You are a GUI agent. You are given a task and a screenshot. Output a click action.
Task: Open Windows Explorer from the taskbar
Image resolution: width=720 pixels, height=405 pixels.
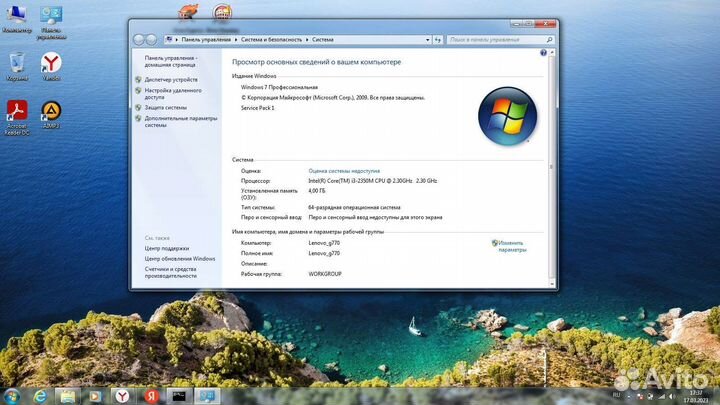68,396
